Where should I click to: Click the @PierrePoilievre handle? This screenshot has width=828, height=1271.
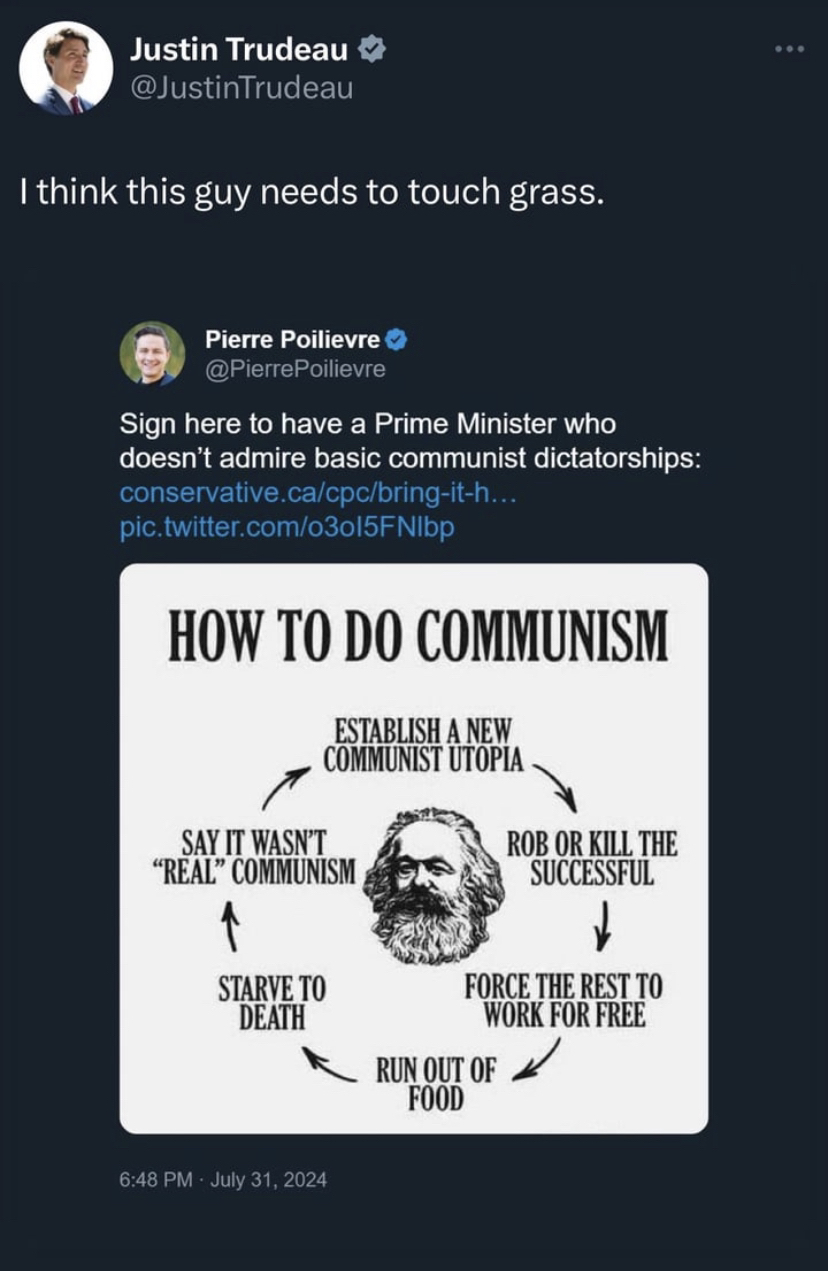point(295,370)
